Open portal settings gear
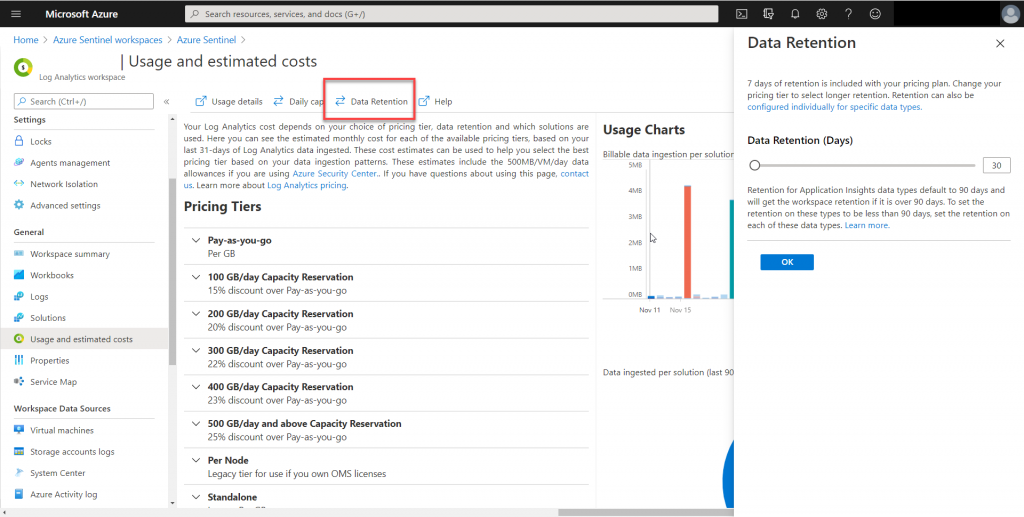This screenshot has height=517, width=1024. (822, 14)
